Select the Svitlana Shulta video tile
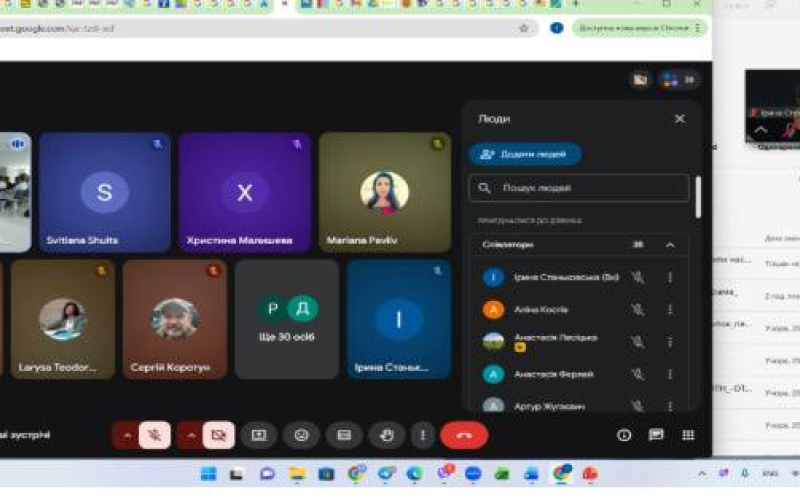Viewport: 800px width, 500px height. tap(105, 192)
